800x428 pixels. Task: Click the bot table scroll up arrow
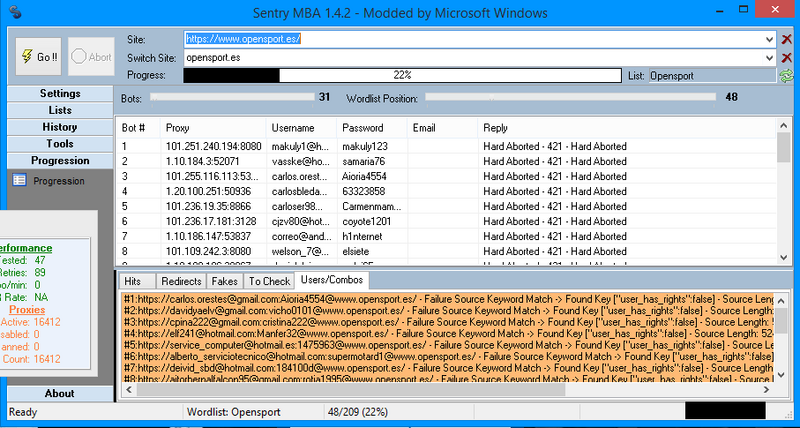tap(784, 125)
